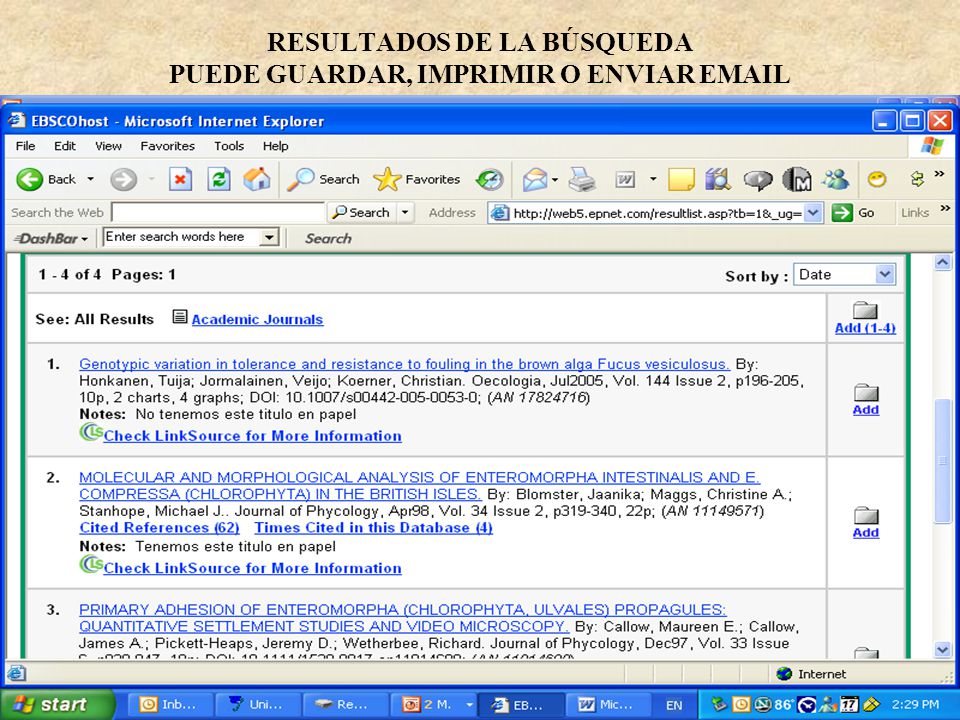Screen dimensions: 960x720
Task: Click the 2:29 PM clock
Action: click(x=915, y=705)
